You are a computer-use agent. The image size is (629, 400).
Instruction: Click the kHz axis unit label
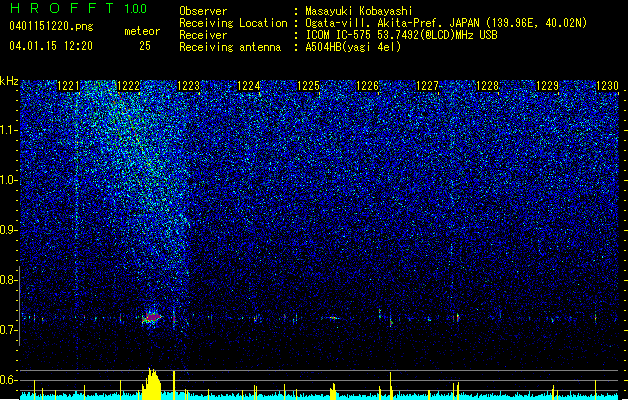click(x=9, y=81)
